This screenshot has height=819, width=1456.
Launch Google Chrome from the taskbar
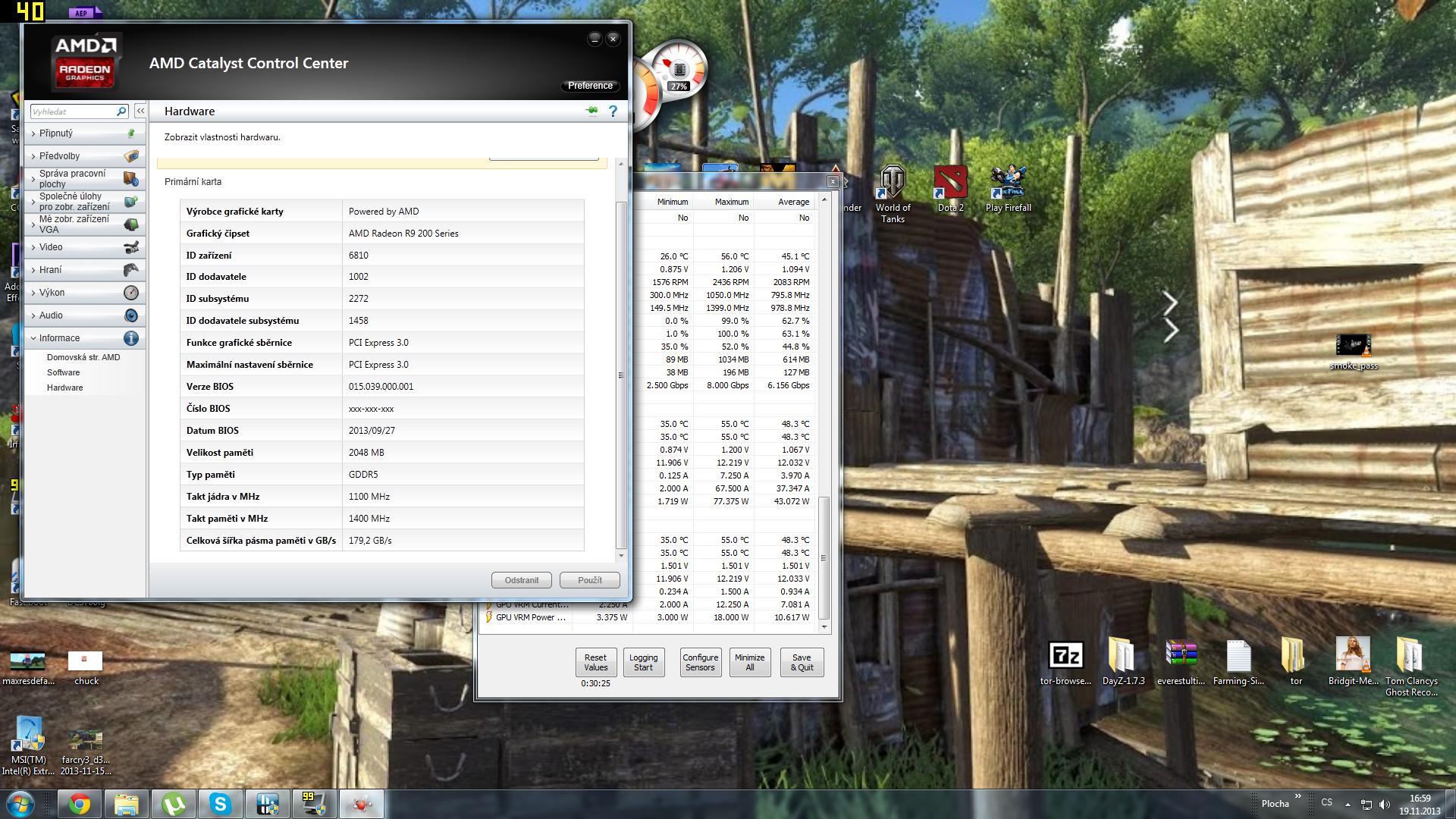point(80,804)
